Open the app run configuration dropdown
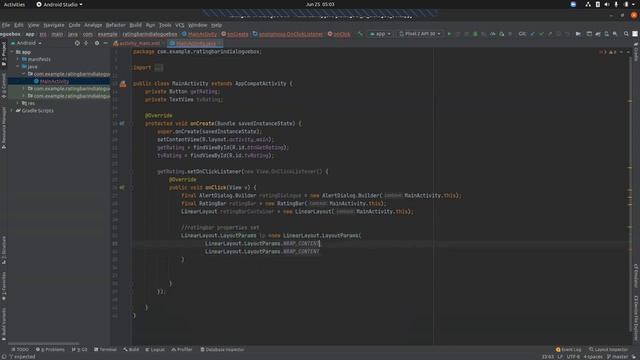 pyautogui.click(x=380, y=34)
